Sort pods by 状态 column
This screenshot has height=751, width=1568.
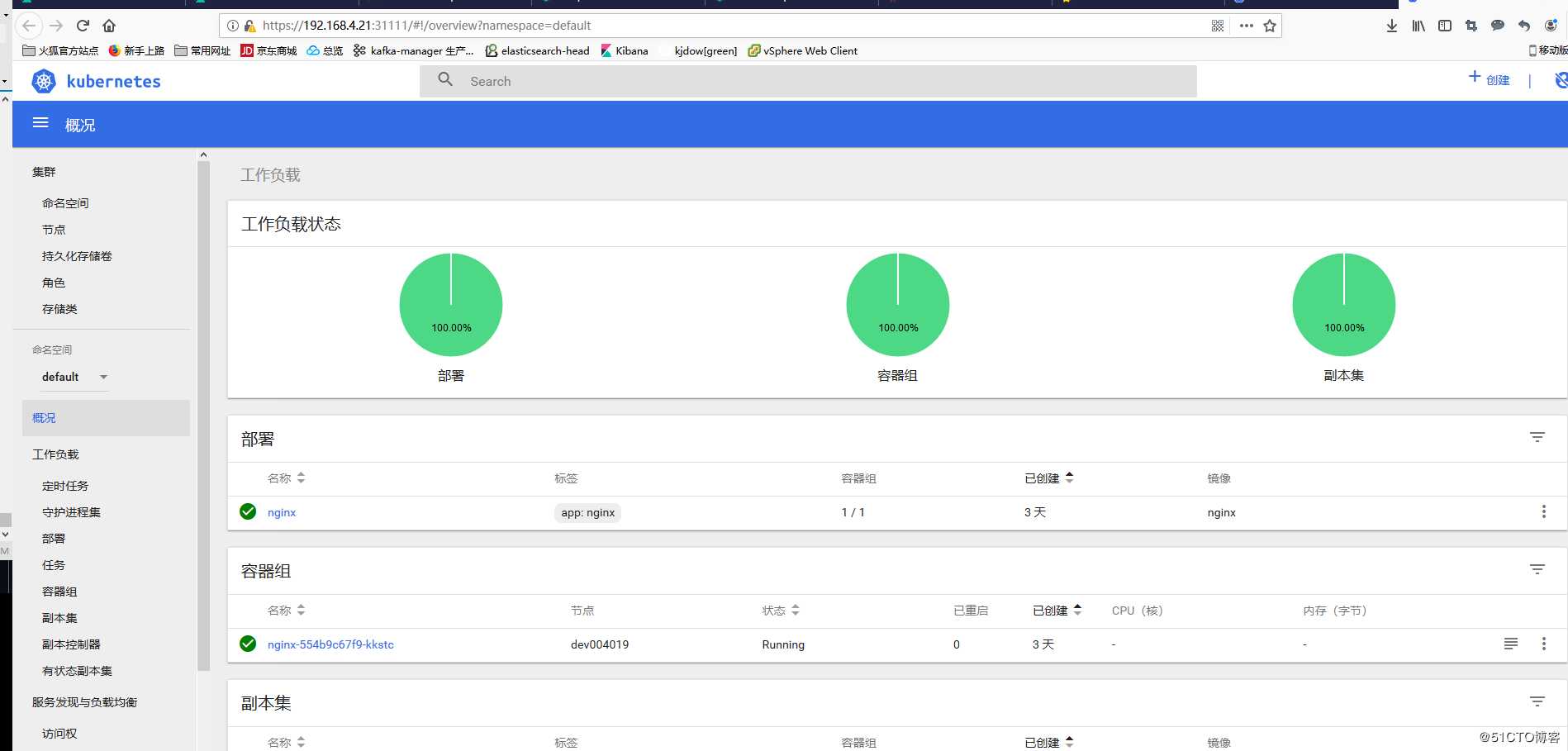(x=781, y=611)
